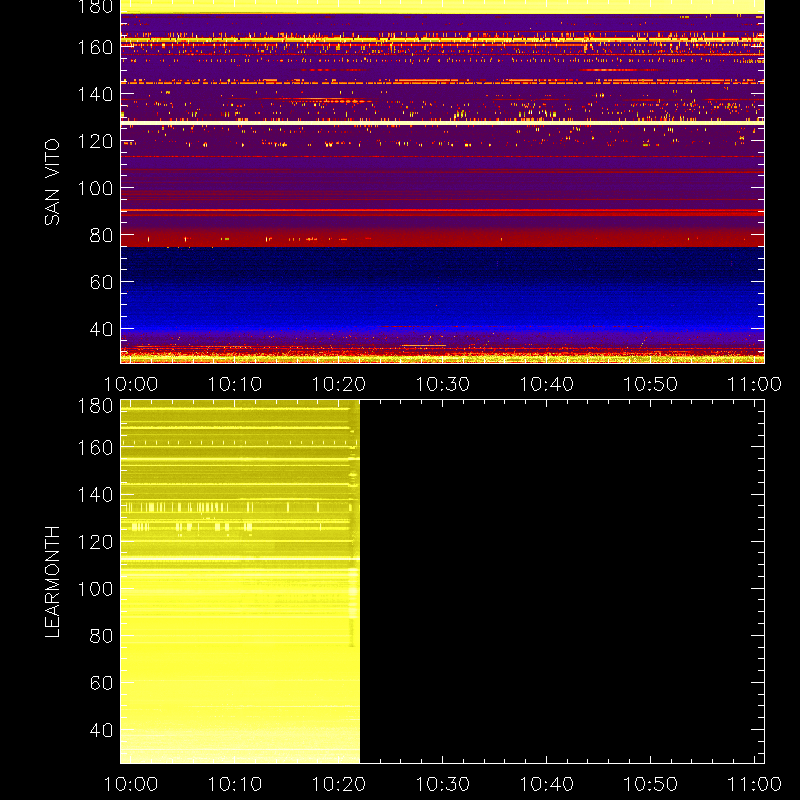
Task: Click the 10:00 time label under Learmonth plot
Action: pos(131,784)
